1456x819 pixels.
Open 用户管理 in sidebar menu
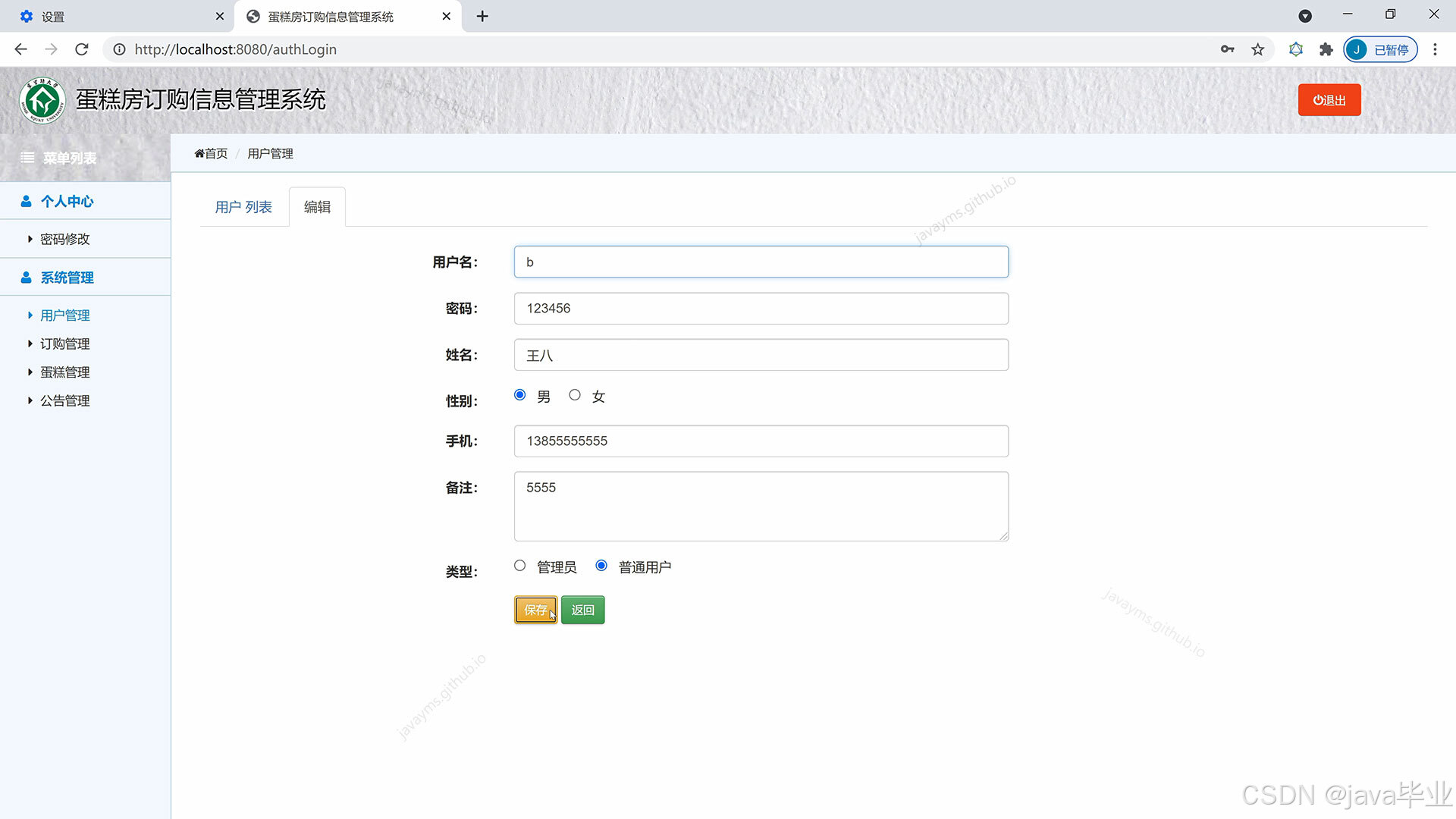[x=65, y=315]
